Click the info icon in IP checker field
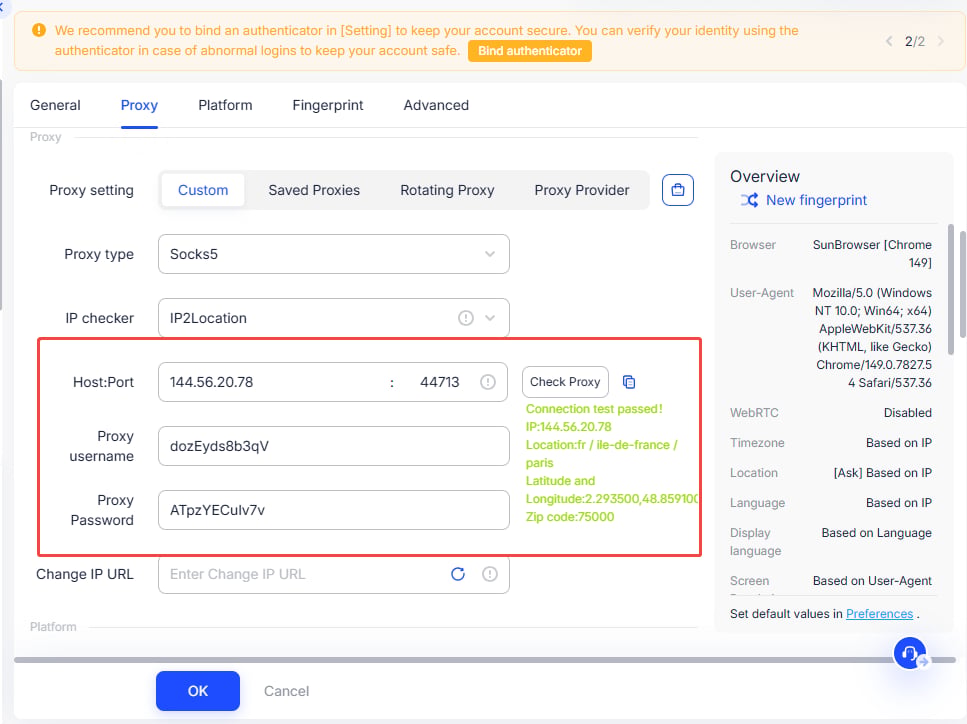This screenshot has width=967, height=724. [x=466, y=318]
